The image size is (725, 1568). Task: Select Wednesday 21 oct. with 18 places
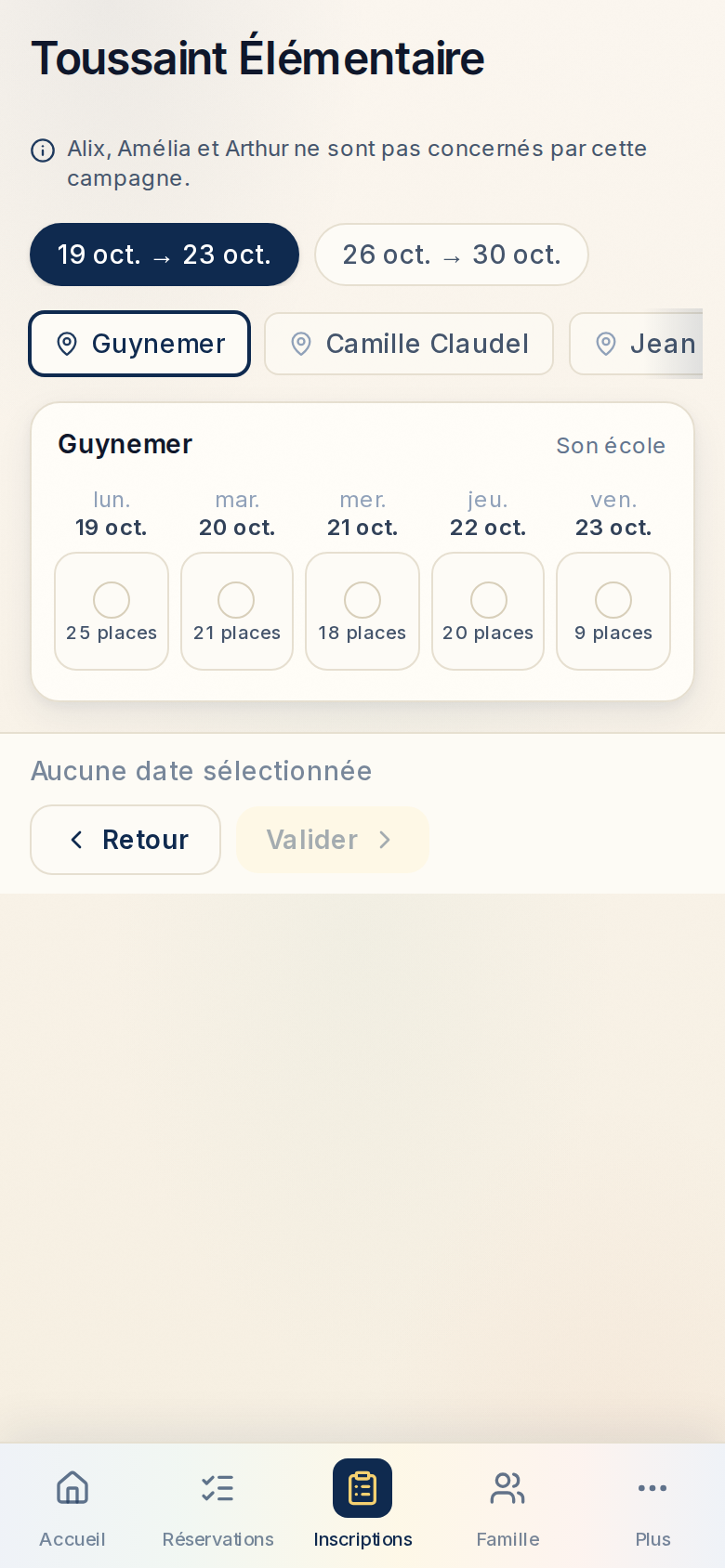pyautogui.click(x=362, y=611)
